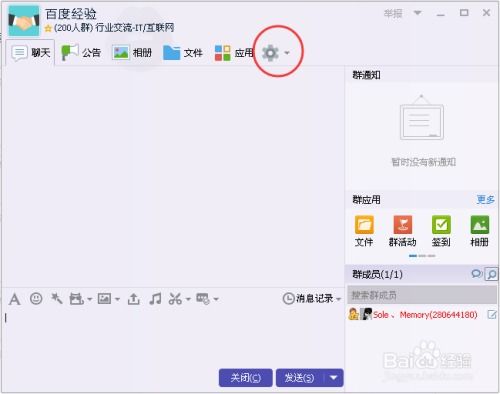Click the 群通知 header

[366, 75]
